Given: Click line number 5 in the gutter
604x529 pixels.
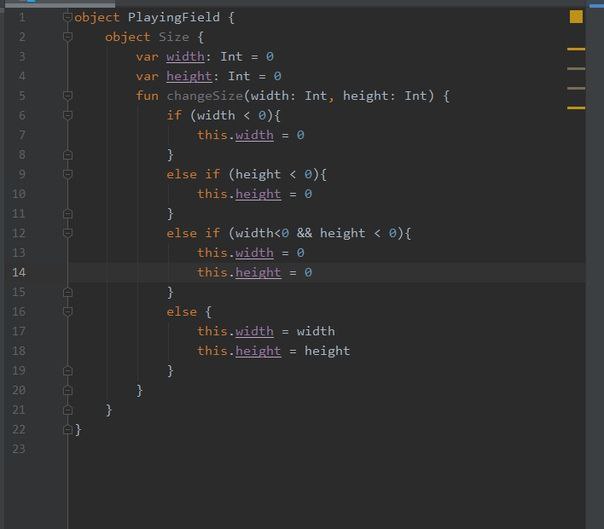Looking at the screenshot, I should tap(22, 96).
